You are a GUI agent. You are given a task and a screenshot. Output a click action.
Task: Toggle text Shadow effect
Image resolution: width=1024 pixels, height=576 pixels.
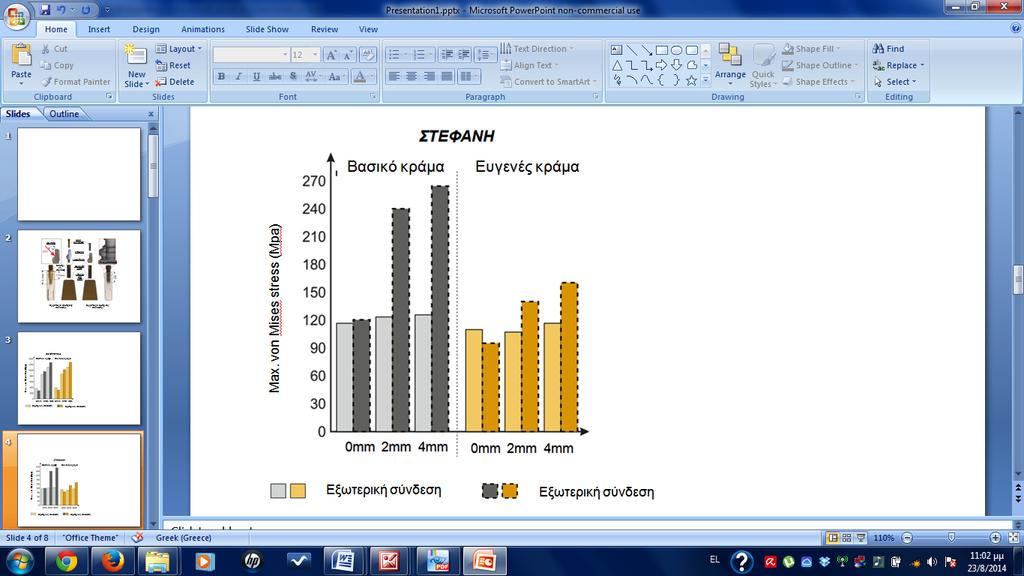point(293,76)
